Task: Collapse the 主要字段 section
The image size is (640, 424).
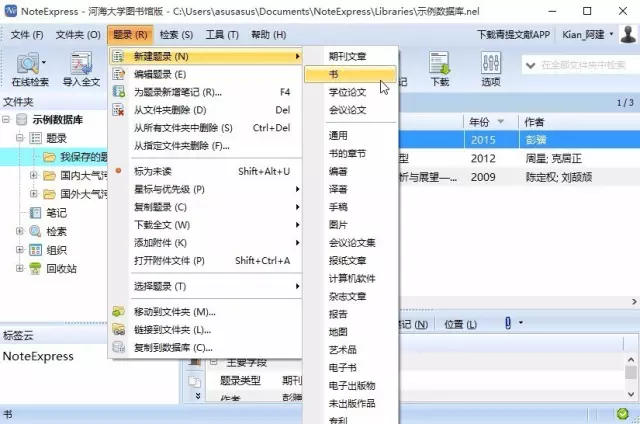Action: pyautogui.click(x=213, y=362)
